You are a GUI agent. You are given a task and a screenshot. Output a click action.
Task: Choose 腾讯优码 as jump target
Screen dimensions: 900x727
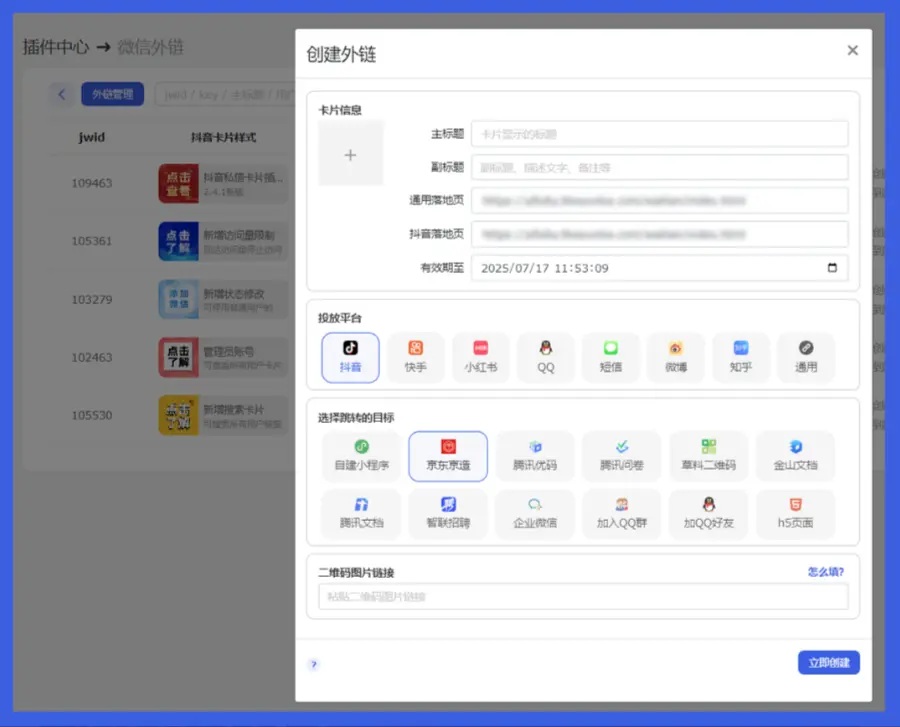(535, 456)
